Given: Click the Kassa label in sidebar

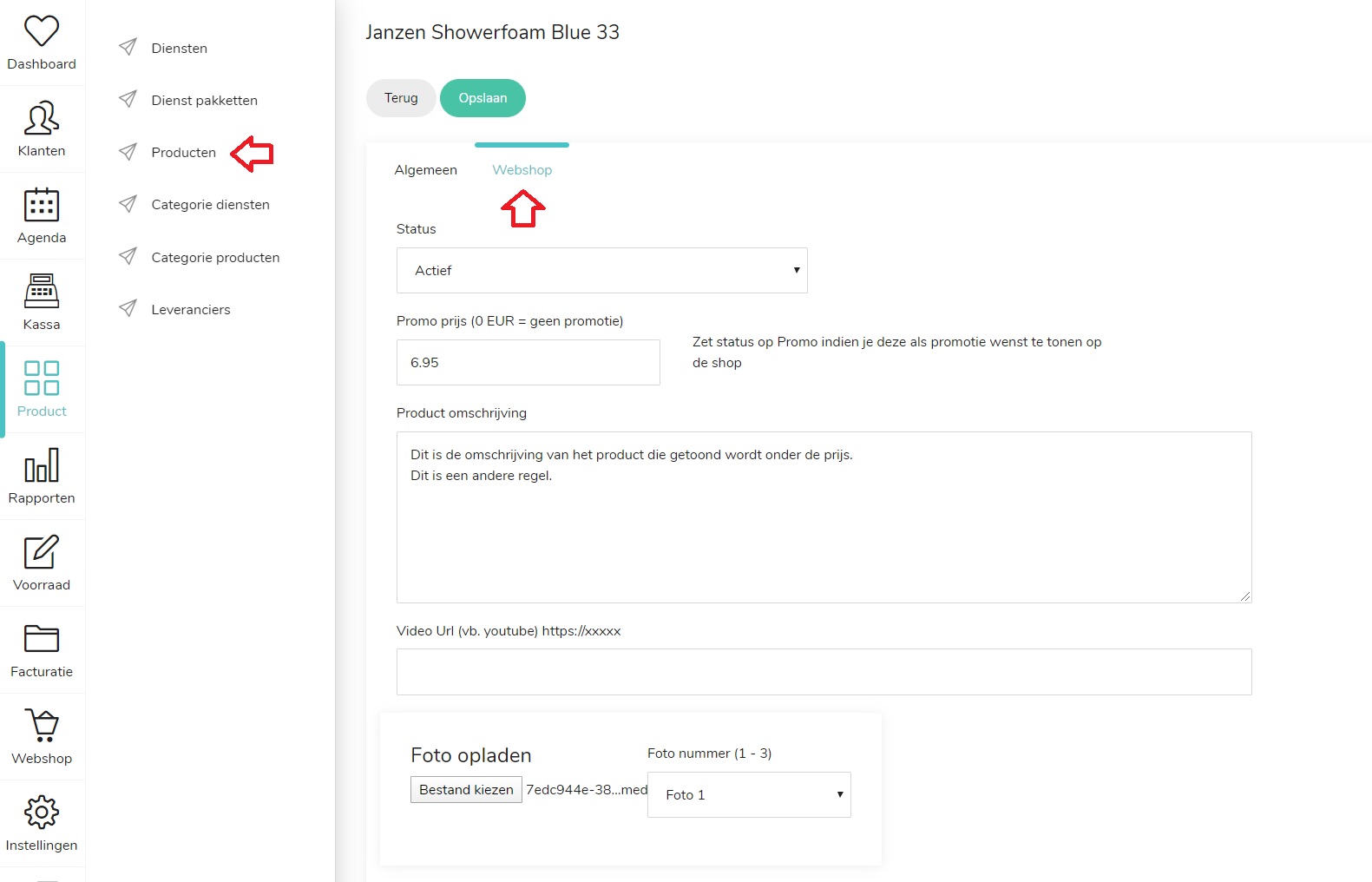Looking at the screenshot, I should pos(42,325).
